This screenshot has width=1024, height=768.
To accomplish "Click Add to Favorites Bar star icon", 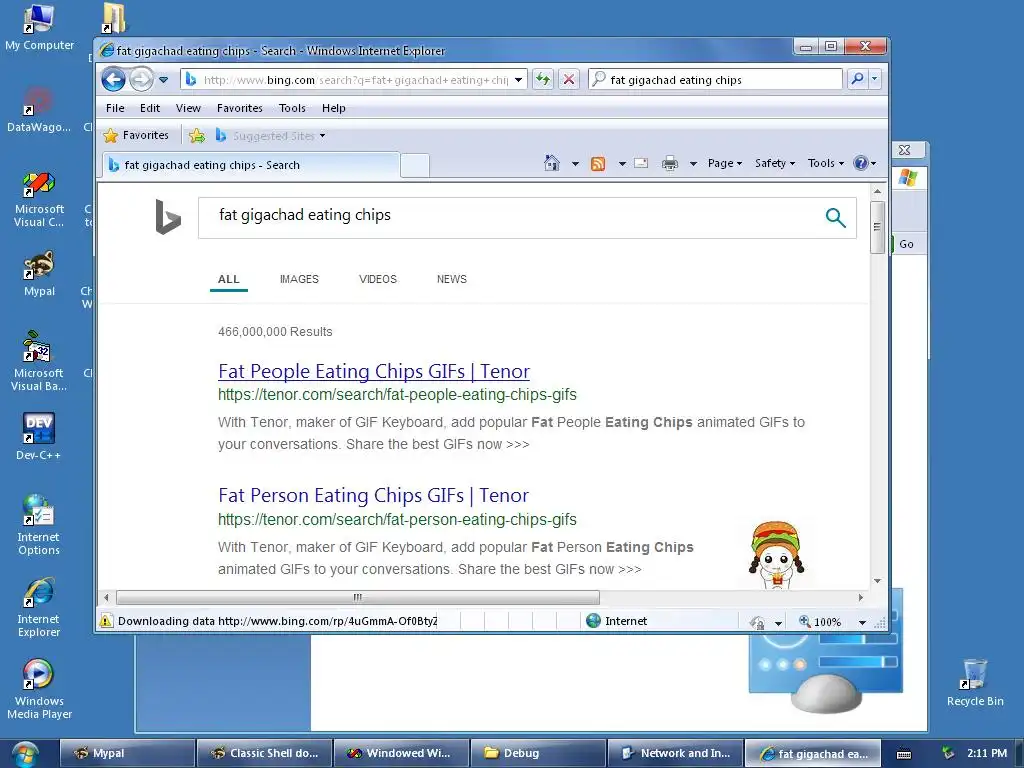I will coord(197,135).
